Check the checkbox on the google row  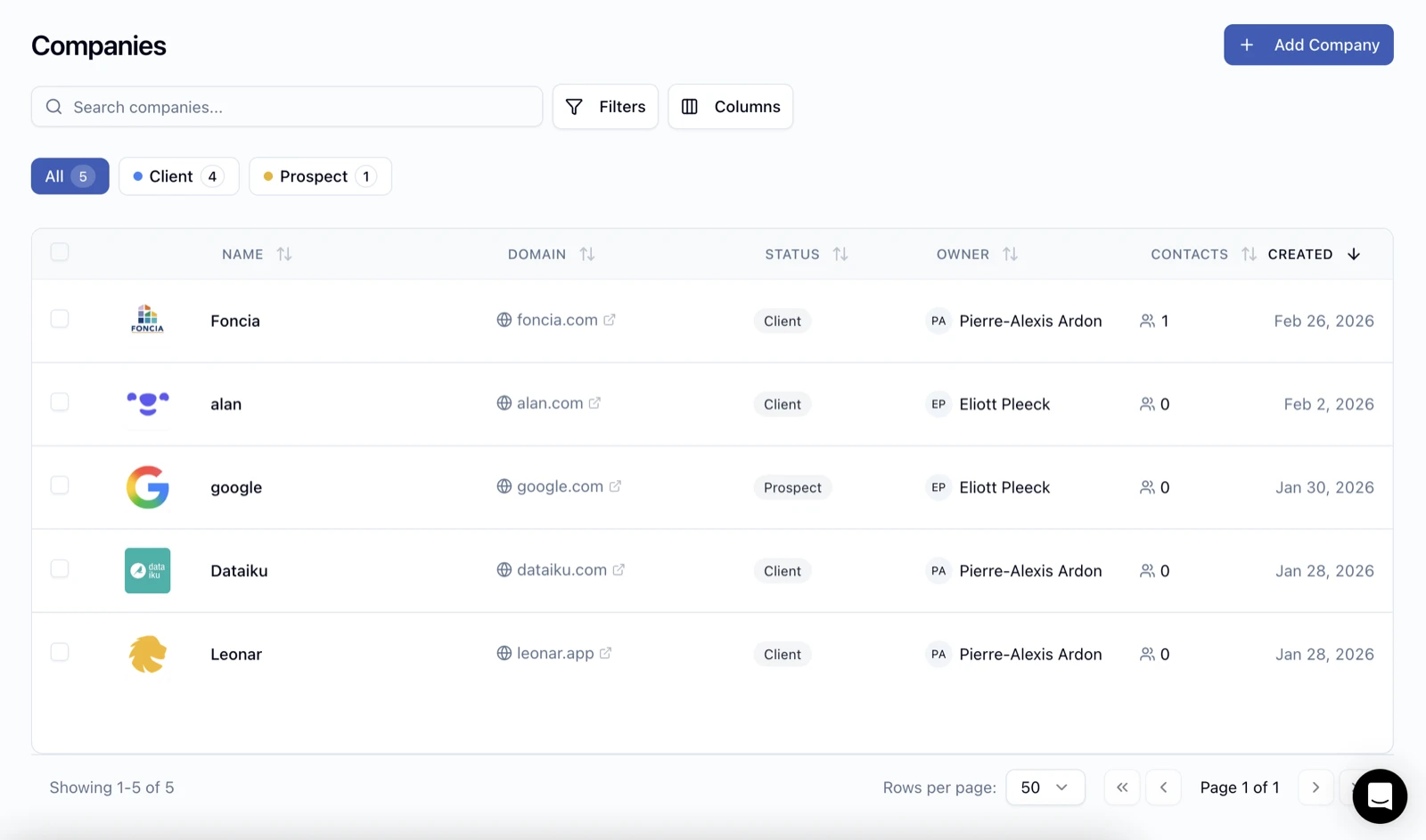[60, 485]
